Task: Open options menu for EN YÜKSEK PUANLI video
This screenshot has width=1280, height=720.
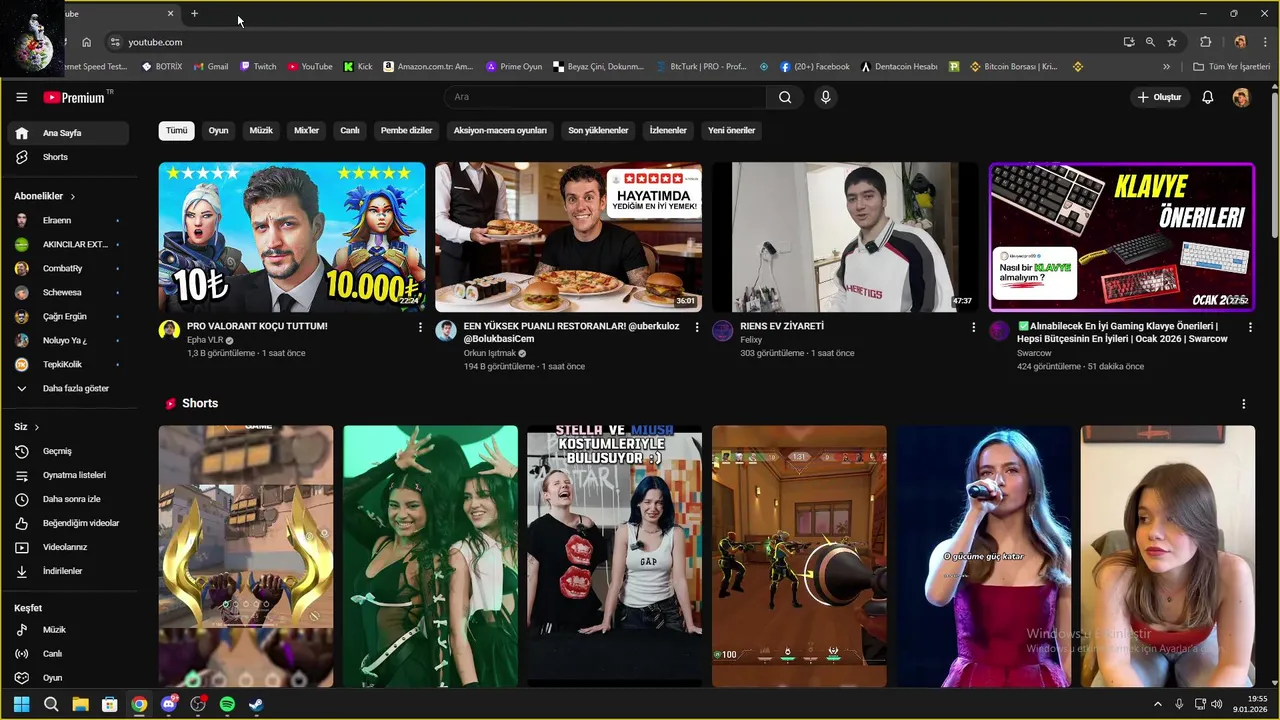Action: click(x=697, y=327)
